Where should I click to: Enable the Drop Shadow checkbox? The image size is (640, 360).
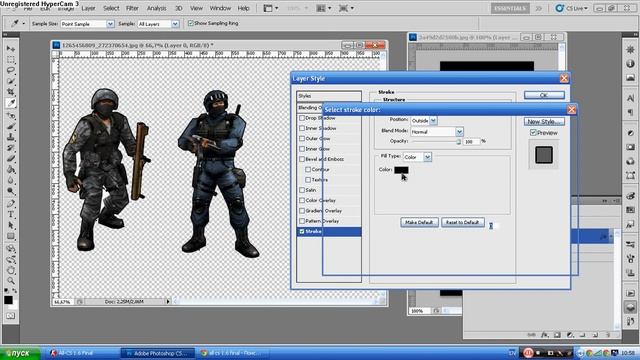tap(302, 118)
